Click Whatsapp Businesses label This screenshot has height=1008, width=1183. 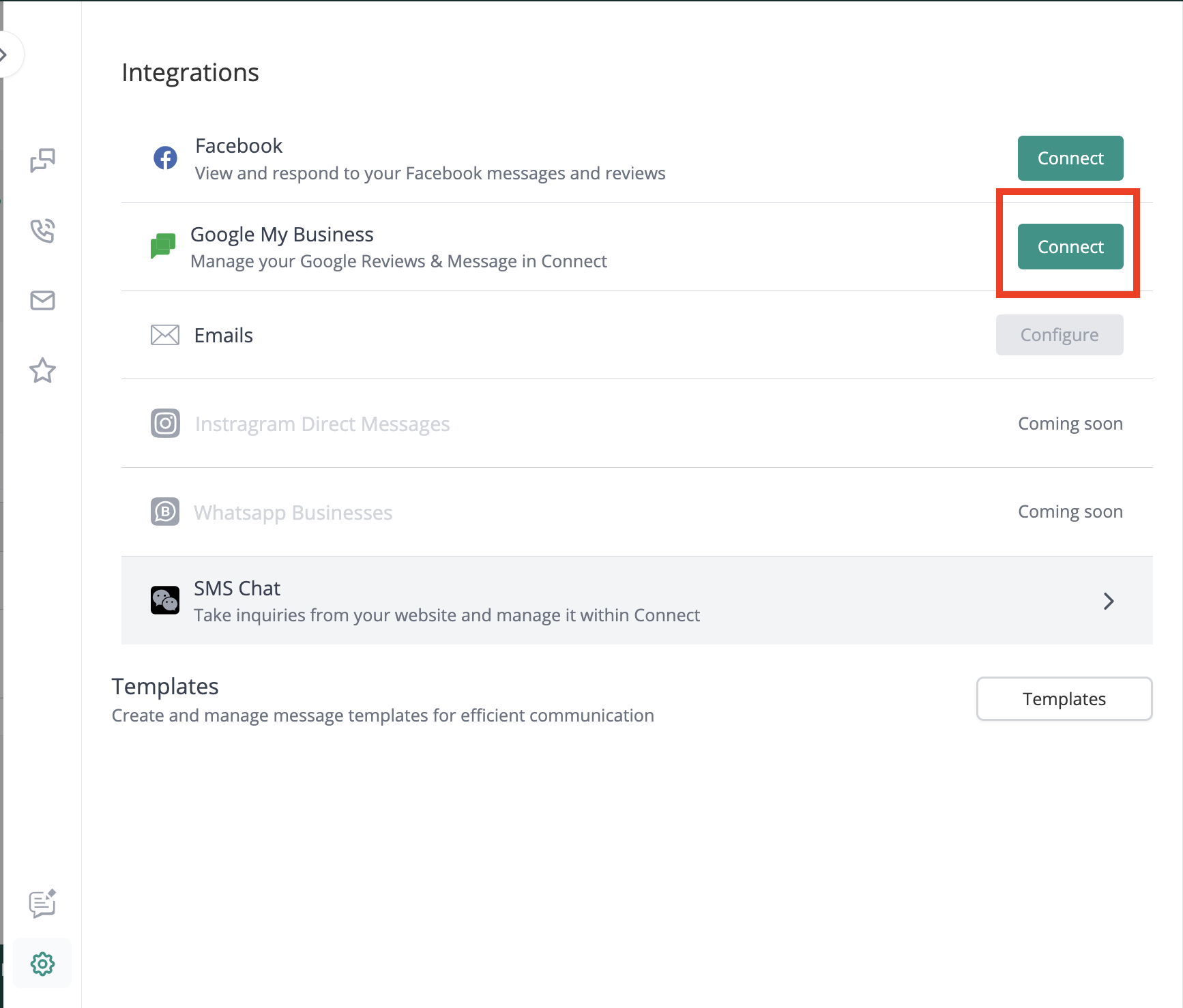point(293,513)
